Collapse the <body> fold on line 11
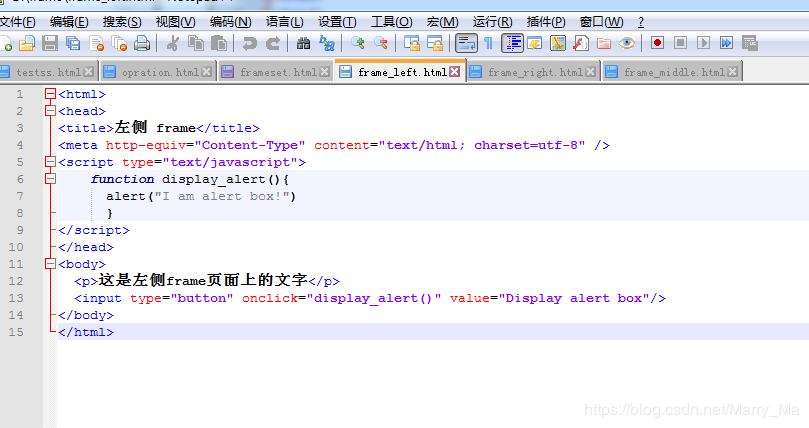Screen dimensions: 809x428 pyautogui.click(x=50, y=264)
